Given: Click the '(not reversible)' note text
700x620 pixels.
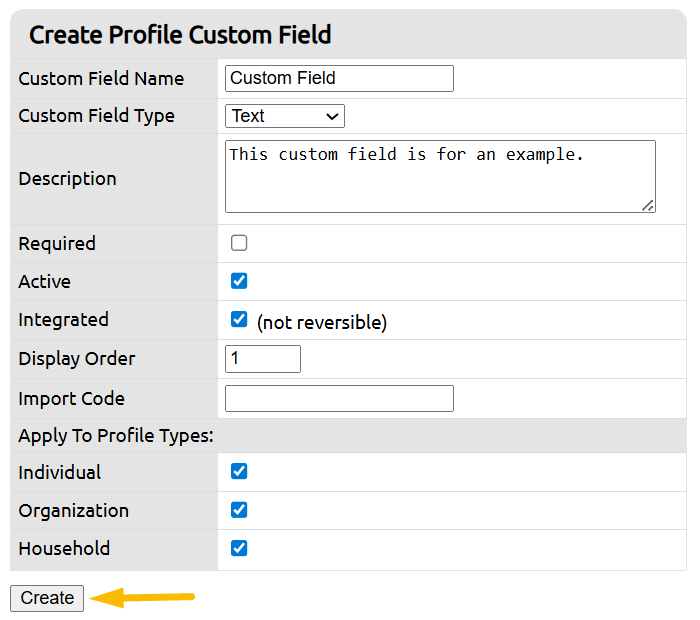Looking at the screenshot, I should tap(321, 322).
